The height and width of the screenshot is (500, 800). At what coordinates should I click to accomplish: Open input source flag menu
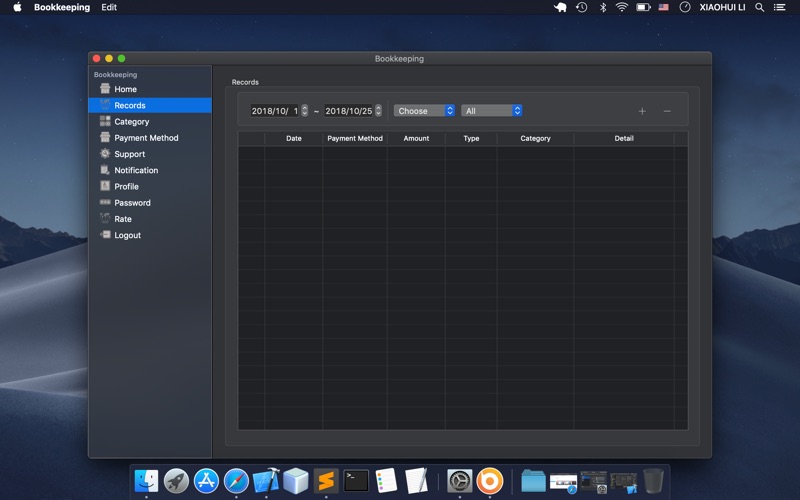click(x=663, y=7)
